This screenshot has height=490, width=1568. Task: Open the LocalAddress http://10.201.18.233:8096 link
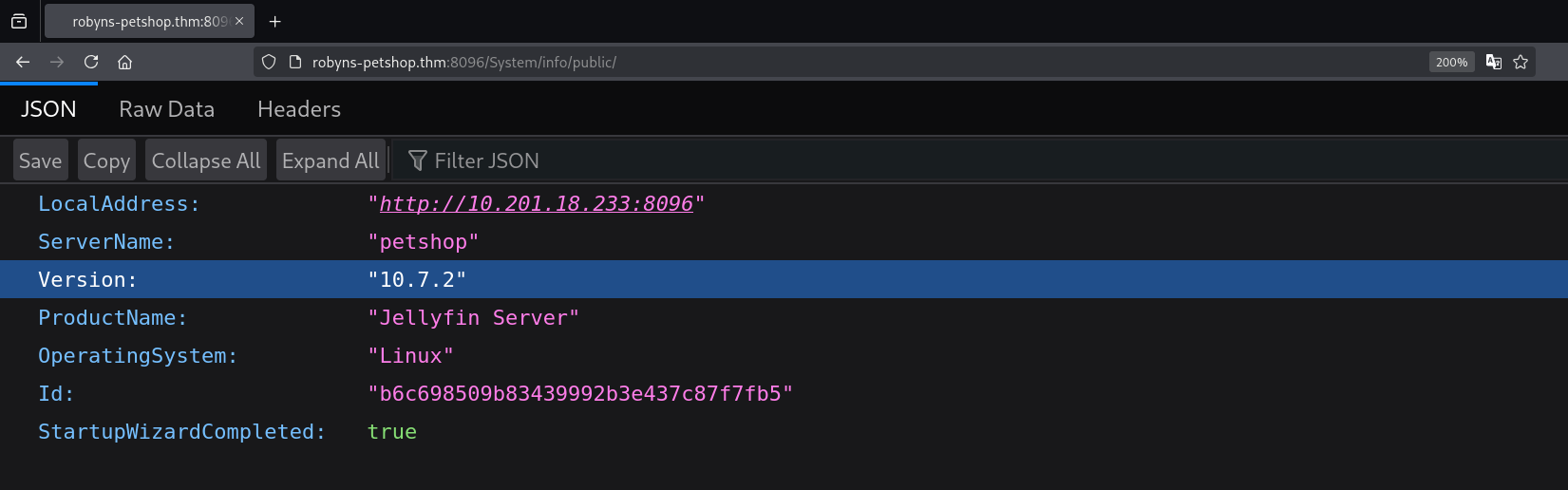[x=536, y=204]
